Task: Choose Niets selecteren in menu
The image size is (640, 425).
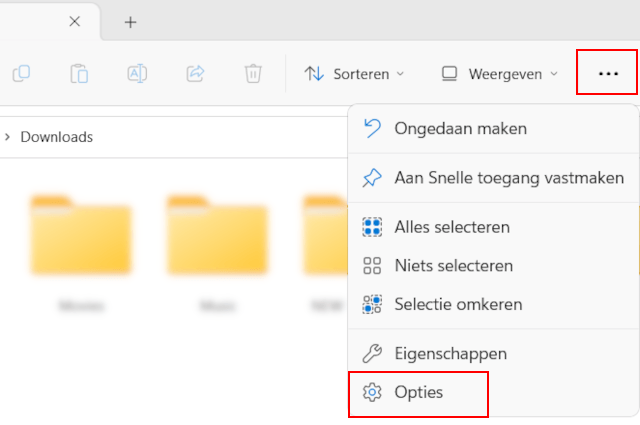Action: point(453,266)
